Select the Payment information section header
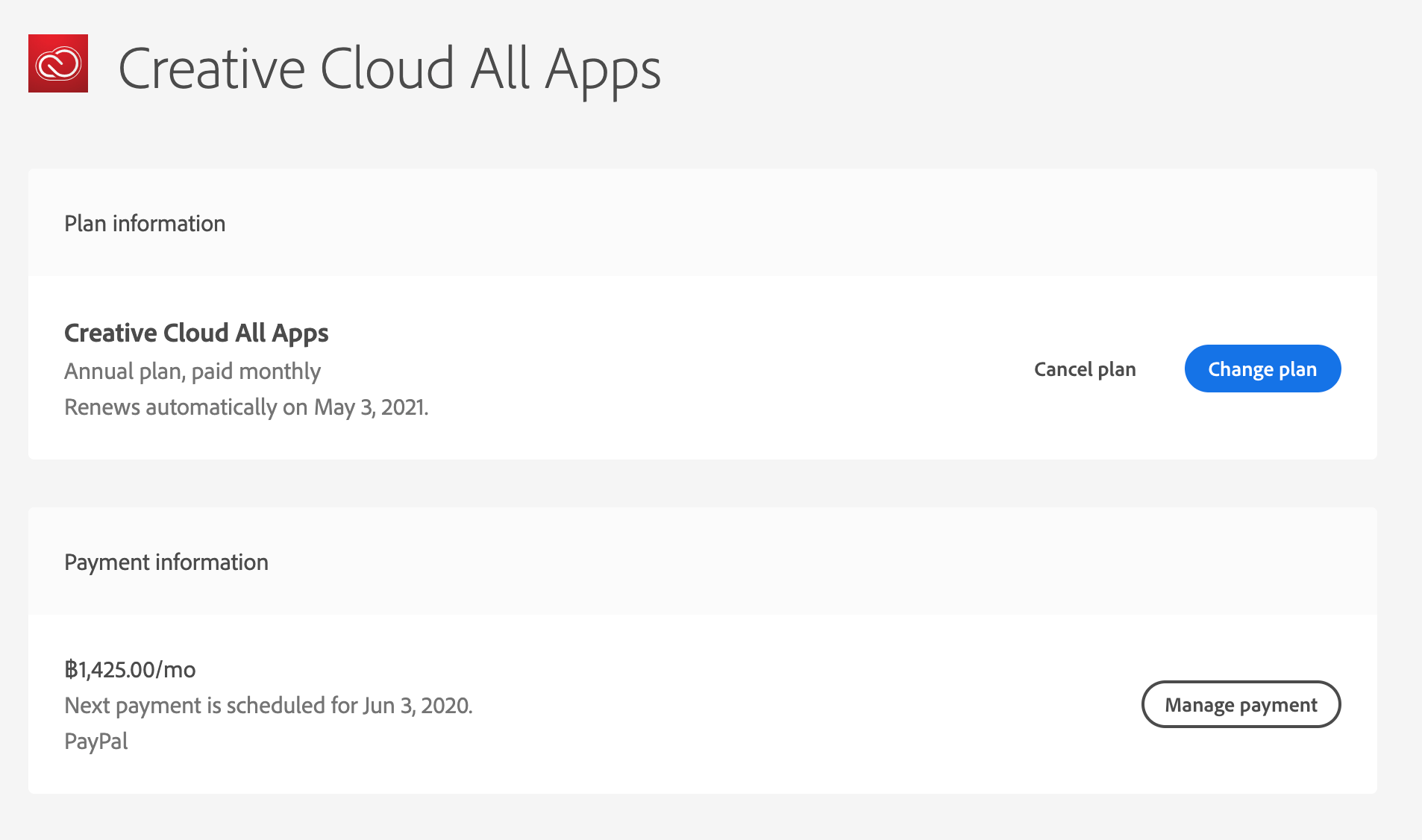The width and height of the screenshot is (1422, 840). [166, 562]
